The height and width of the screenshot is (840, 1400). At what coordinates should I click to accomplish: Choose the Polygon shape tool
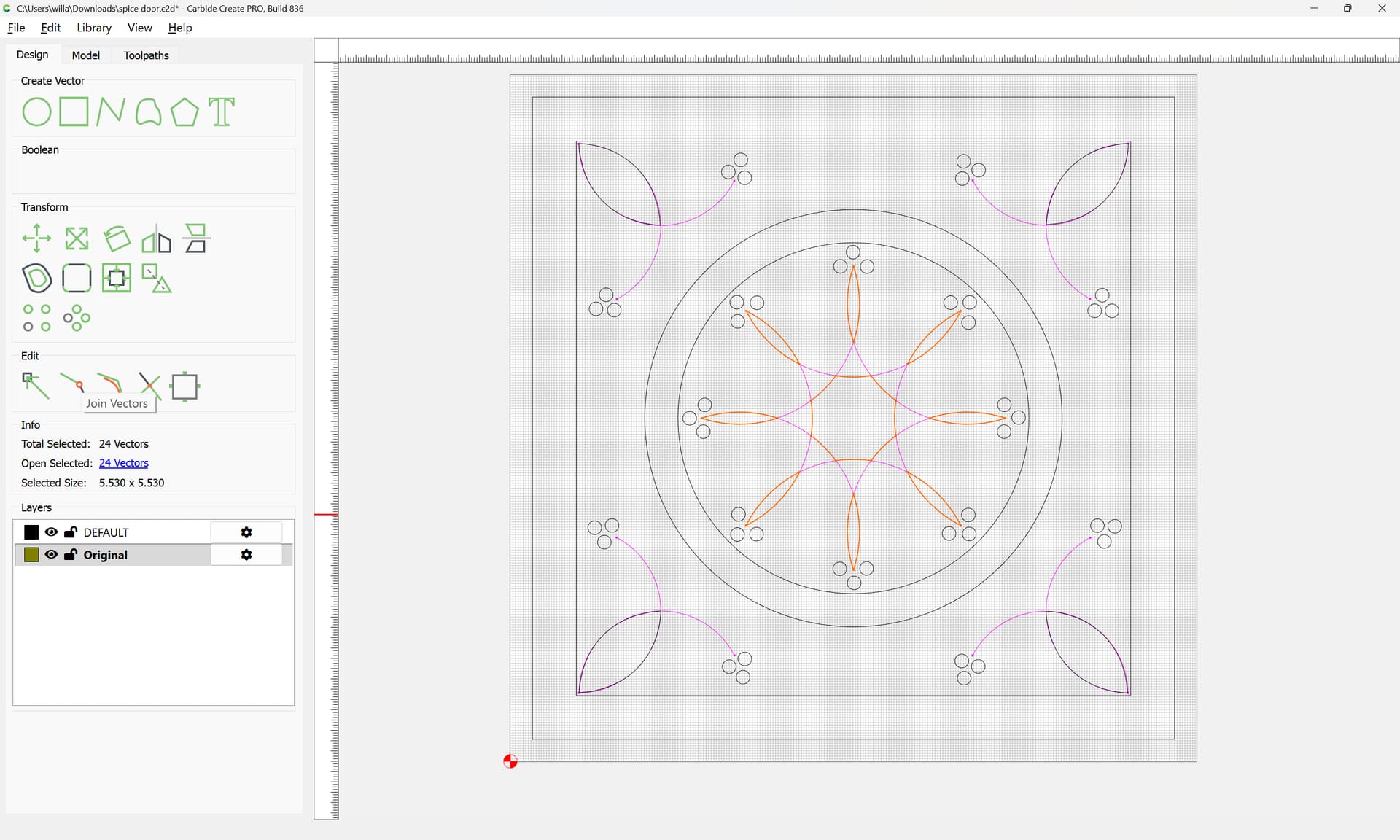(x=184, y=112)
